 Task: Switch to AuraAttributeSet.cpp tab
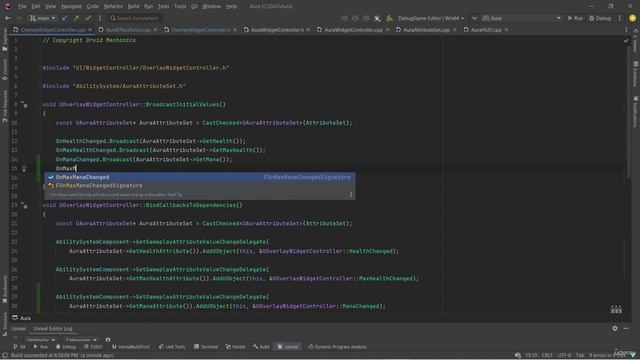tap(427, 30)
